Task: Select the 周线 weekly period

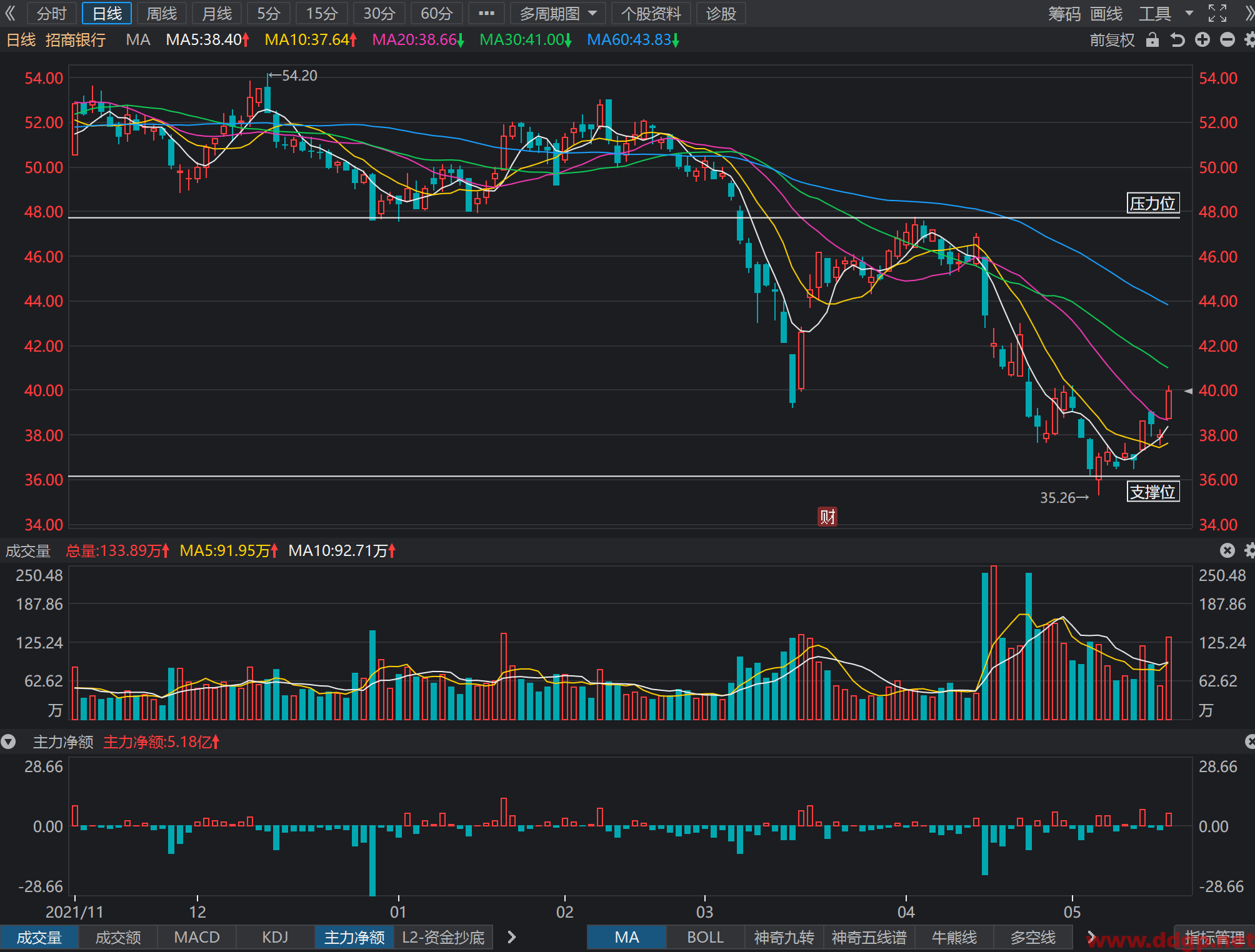Action: [x=161, y=13]
